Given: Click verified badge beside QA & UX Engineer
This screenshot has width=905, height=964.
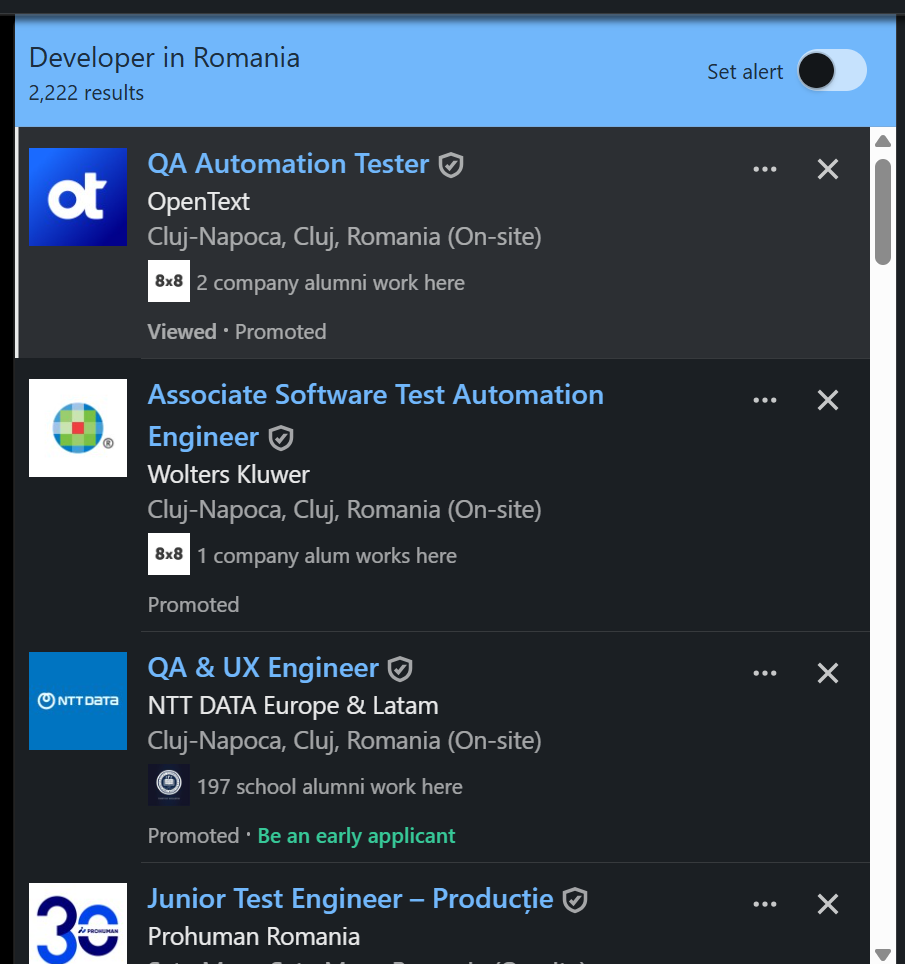Looking at the screenshot, I should 400,669.
